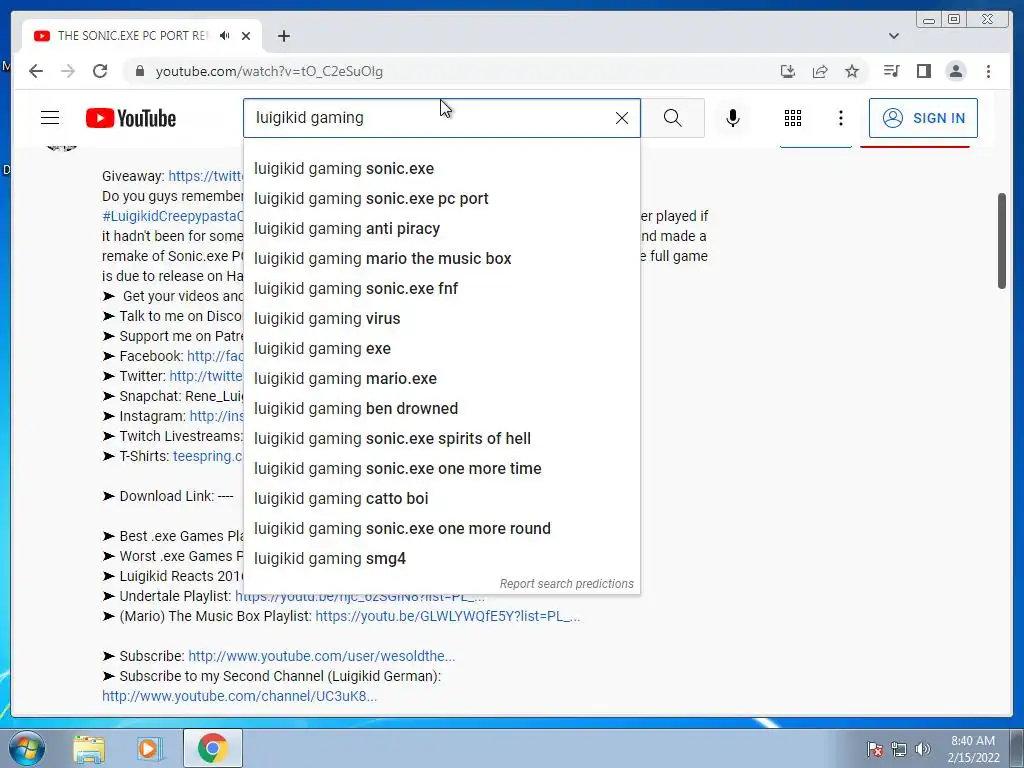
Task: Focus the YouTube search input field
Action: [431, 118]
